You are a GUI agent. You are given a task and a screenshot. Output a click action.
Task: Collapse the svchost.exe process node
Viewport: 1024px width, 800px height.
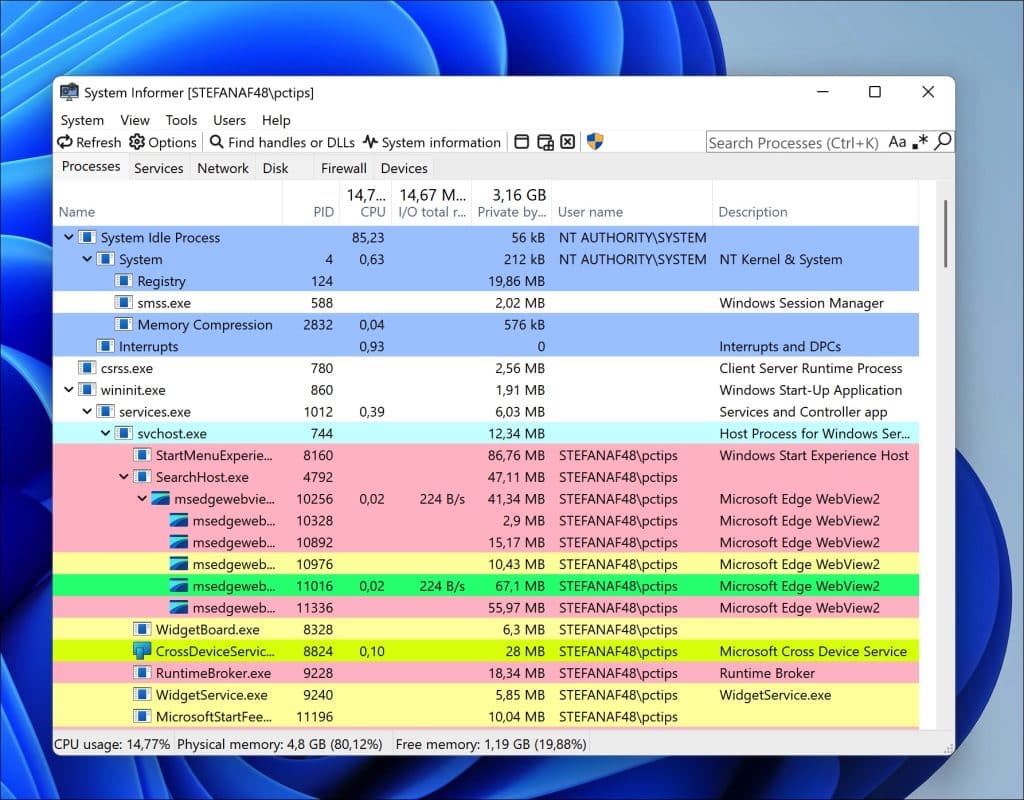pos(106,434)
